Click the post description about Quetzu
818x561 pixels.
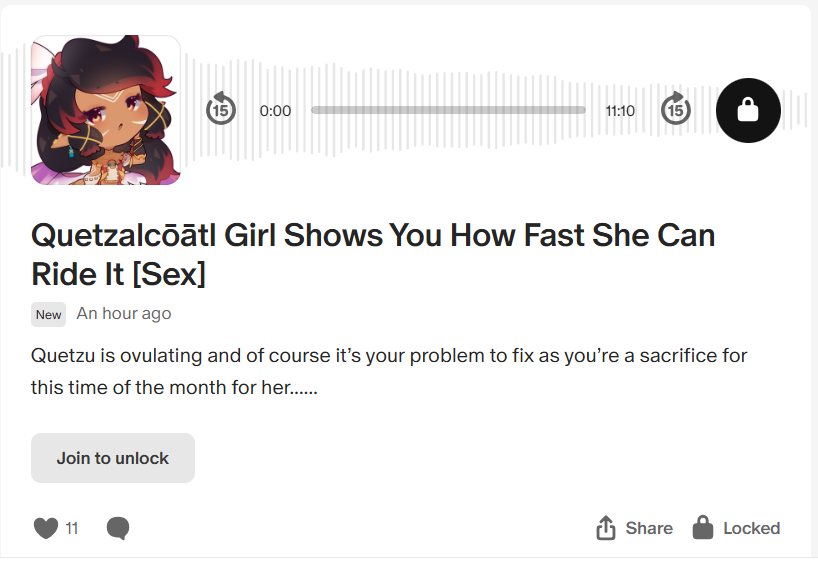tap(389, 371)
